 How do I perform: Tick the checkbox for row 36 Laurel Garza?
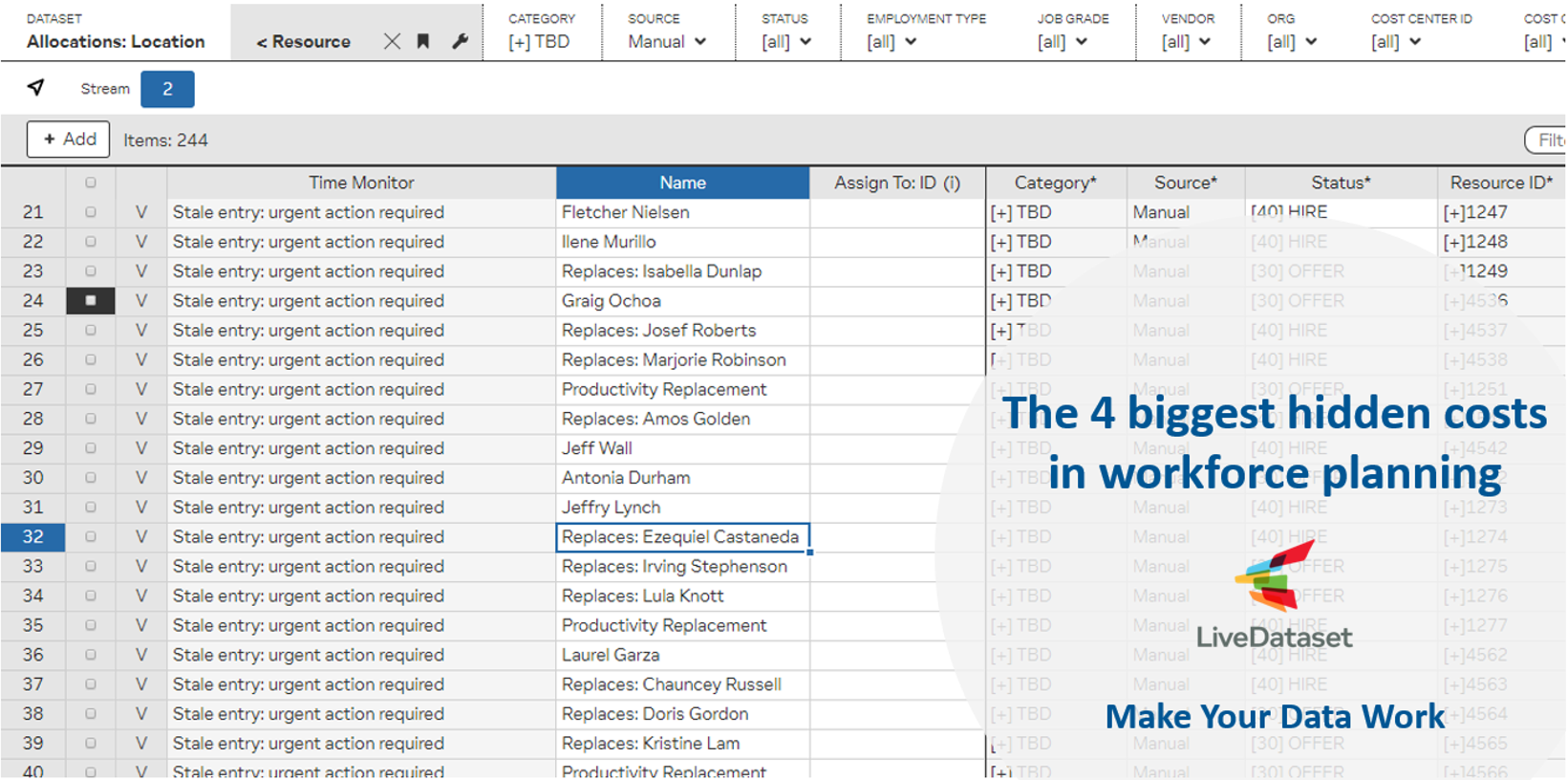click(x=91, y=655)
